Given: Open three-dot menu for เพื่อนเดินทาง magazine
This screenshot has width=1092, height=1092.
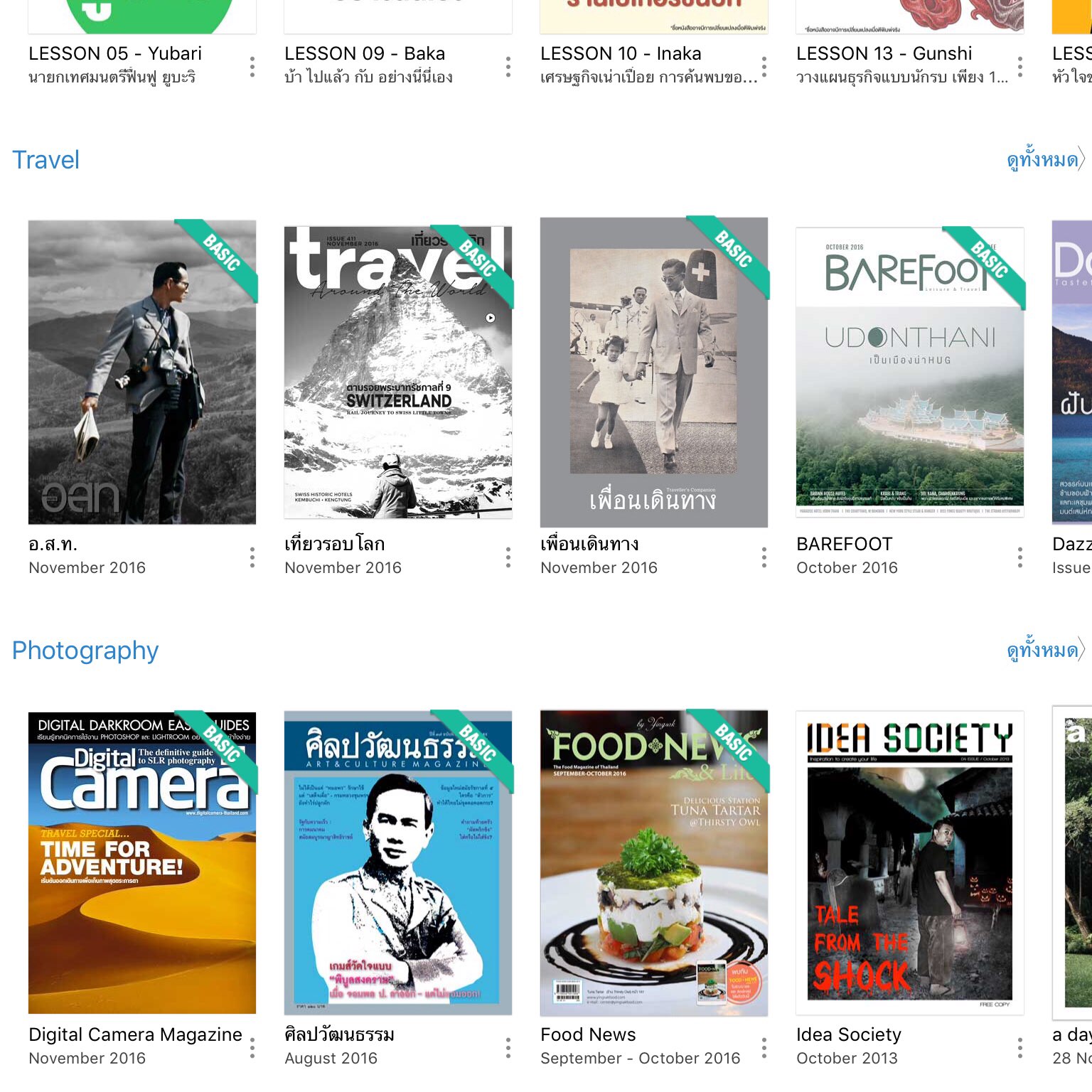Looking at the screenshot, I should coord(764,557).
